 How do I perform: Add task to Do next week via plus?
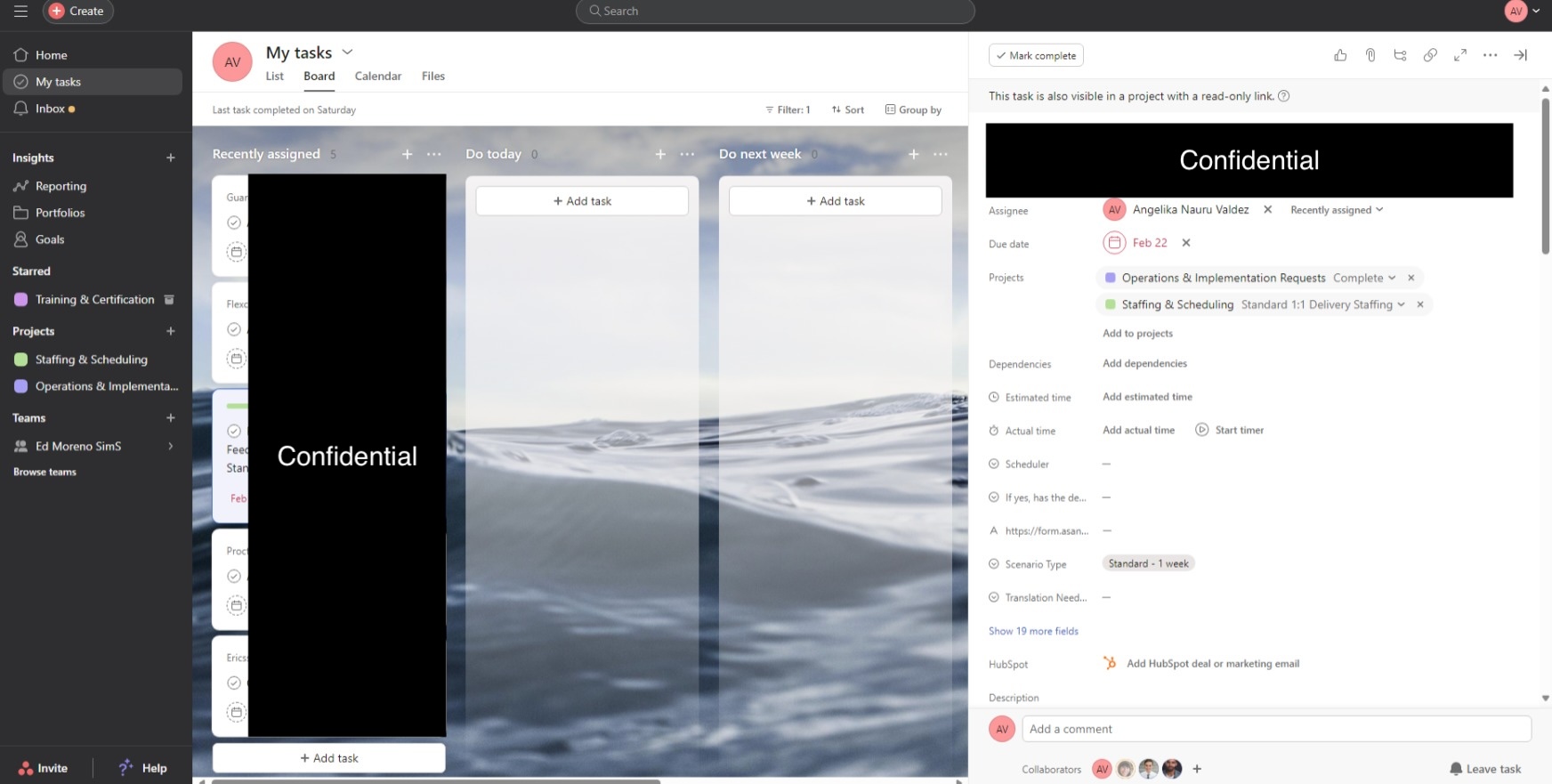[913, 154]
